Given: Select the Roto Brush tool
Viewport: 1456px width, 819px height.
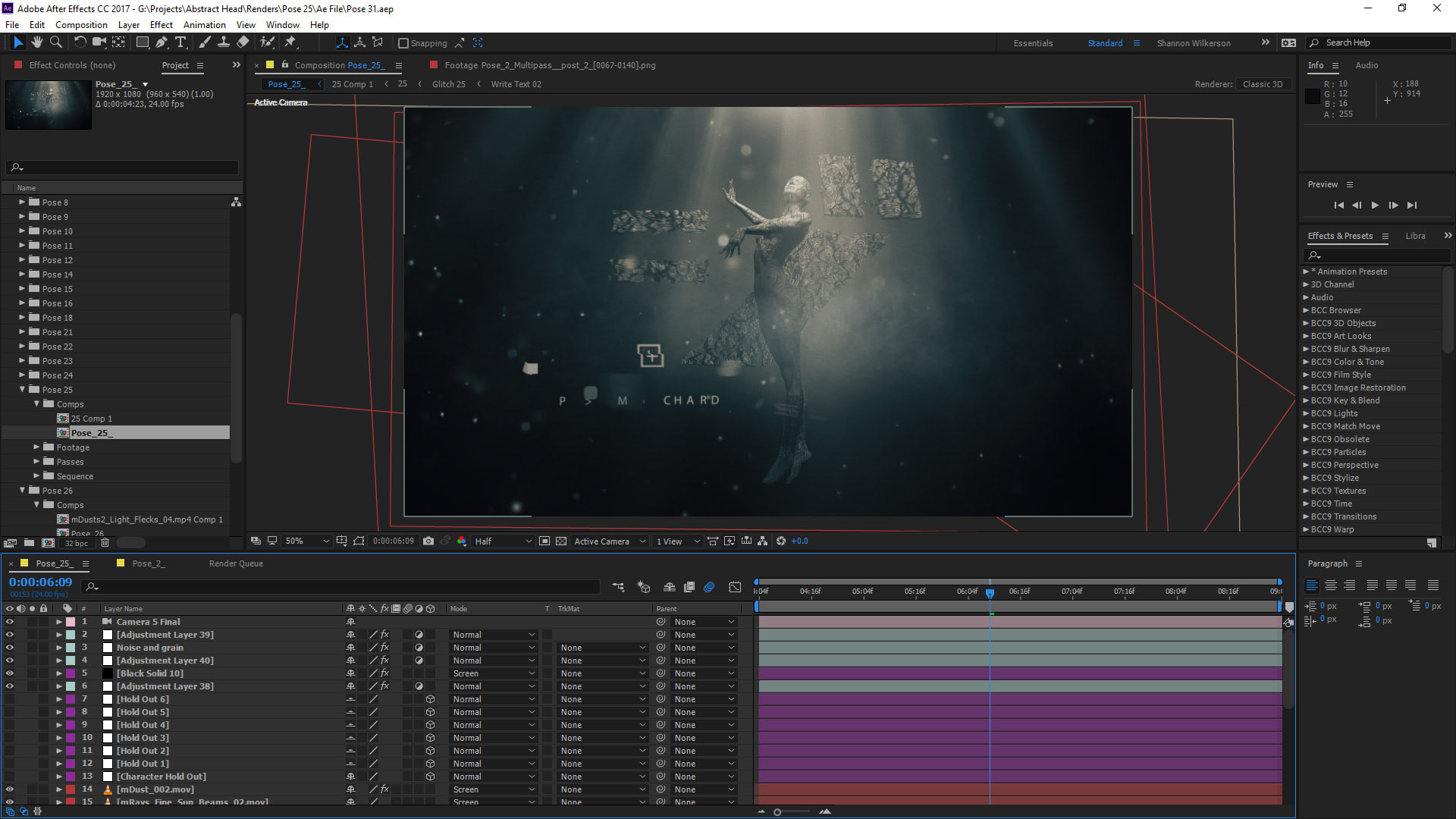Looking at the screenshot, I should pyautogui.click(x=267, y=42).
